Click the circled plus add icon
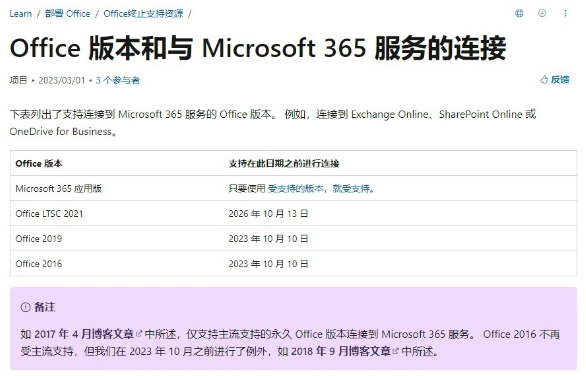The image size is (586, 380). (542, 13)
